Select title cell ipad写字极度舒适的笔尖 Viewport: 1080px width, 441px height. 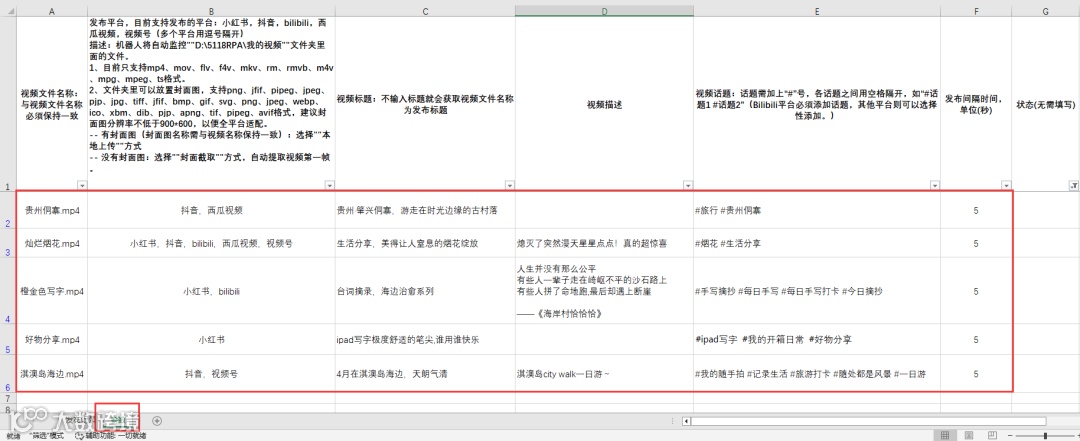click(x=425, y=339)
